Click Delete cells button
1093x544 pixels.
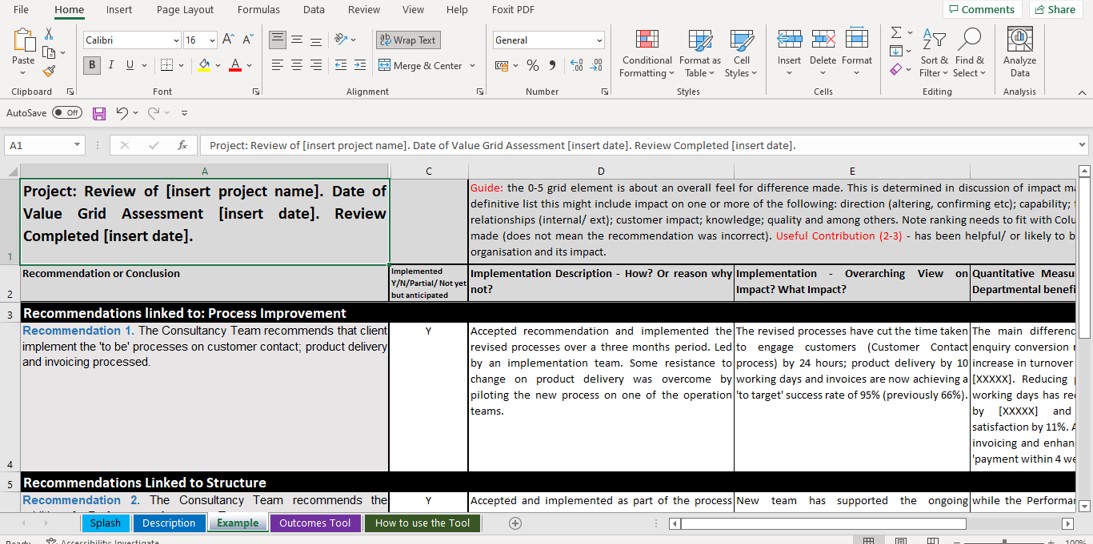click(x=823, y=54)
